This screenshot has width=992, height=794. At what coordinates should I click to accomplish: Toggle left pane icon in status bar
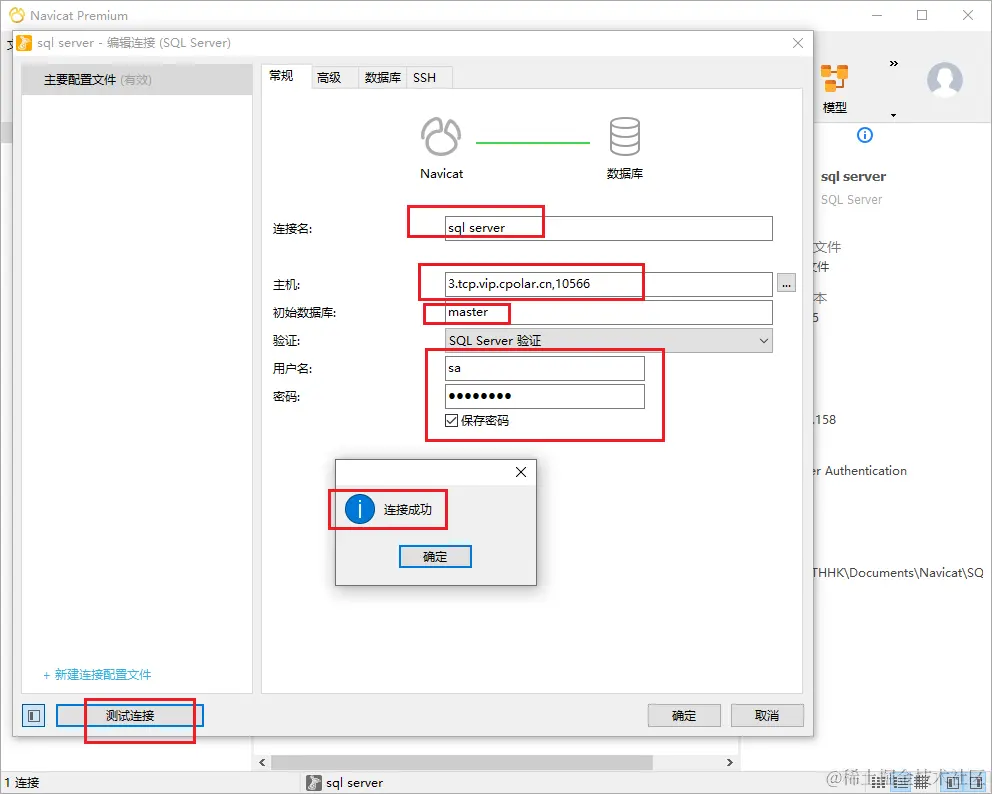(953, 783)
